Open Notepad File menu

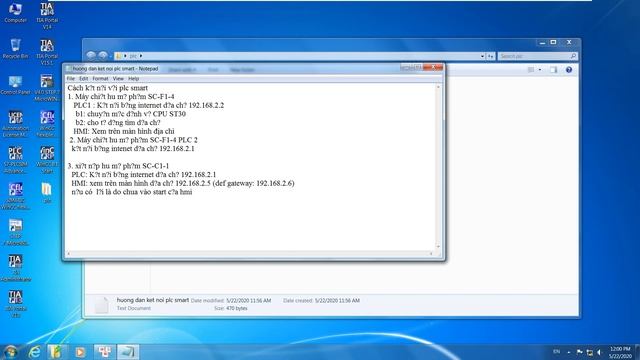tap(71, 78)
